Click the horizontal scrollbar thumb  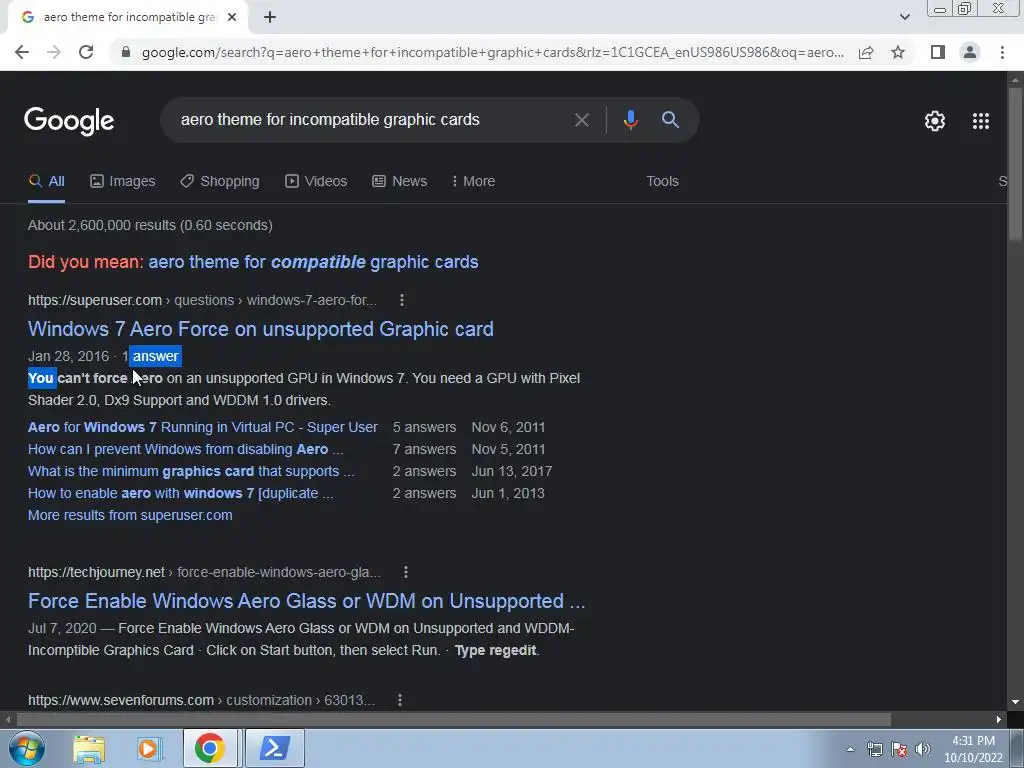(454, 719)
